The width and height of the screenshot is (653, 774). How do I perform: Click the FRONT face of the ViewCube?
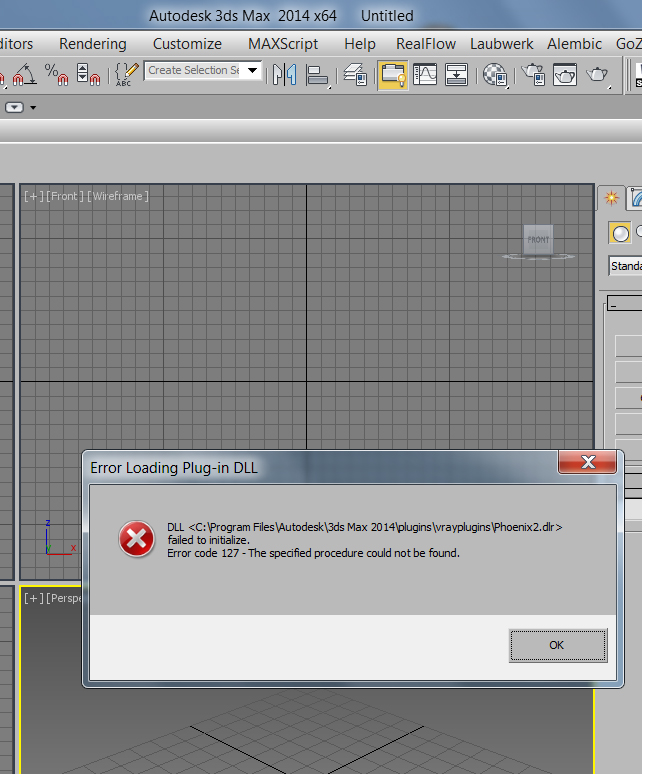(x=538, y=239)
